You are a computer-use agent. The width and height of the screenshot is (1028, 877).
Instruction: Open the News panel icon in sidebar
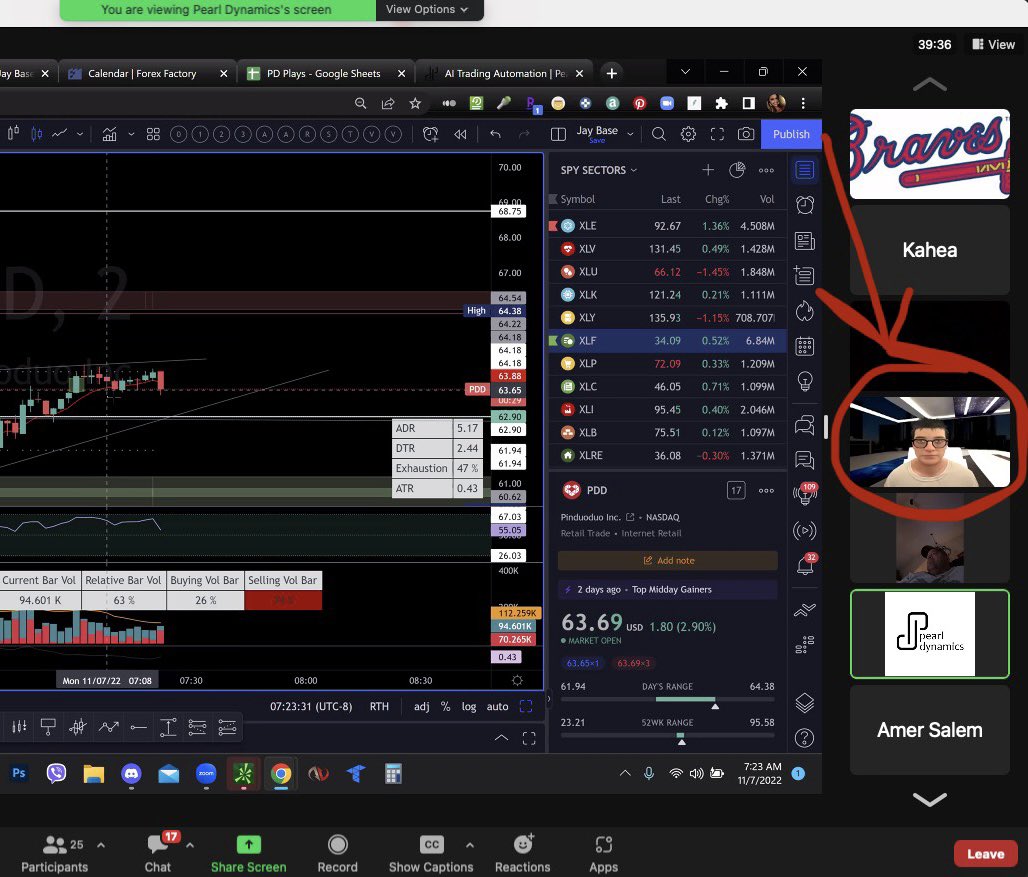click(804, 241)
